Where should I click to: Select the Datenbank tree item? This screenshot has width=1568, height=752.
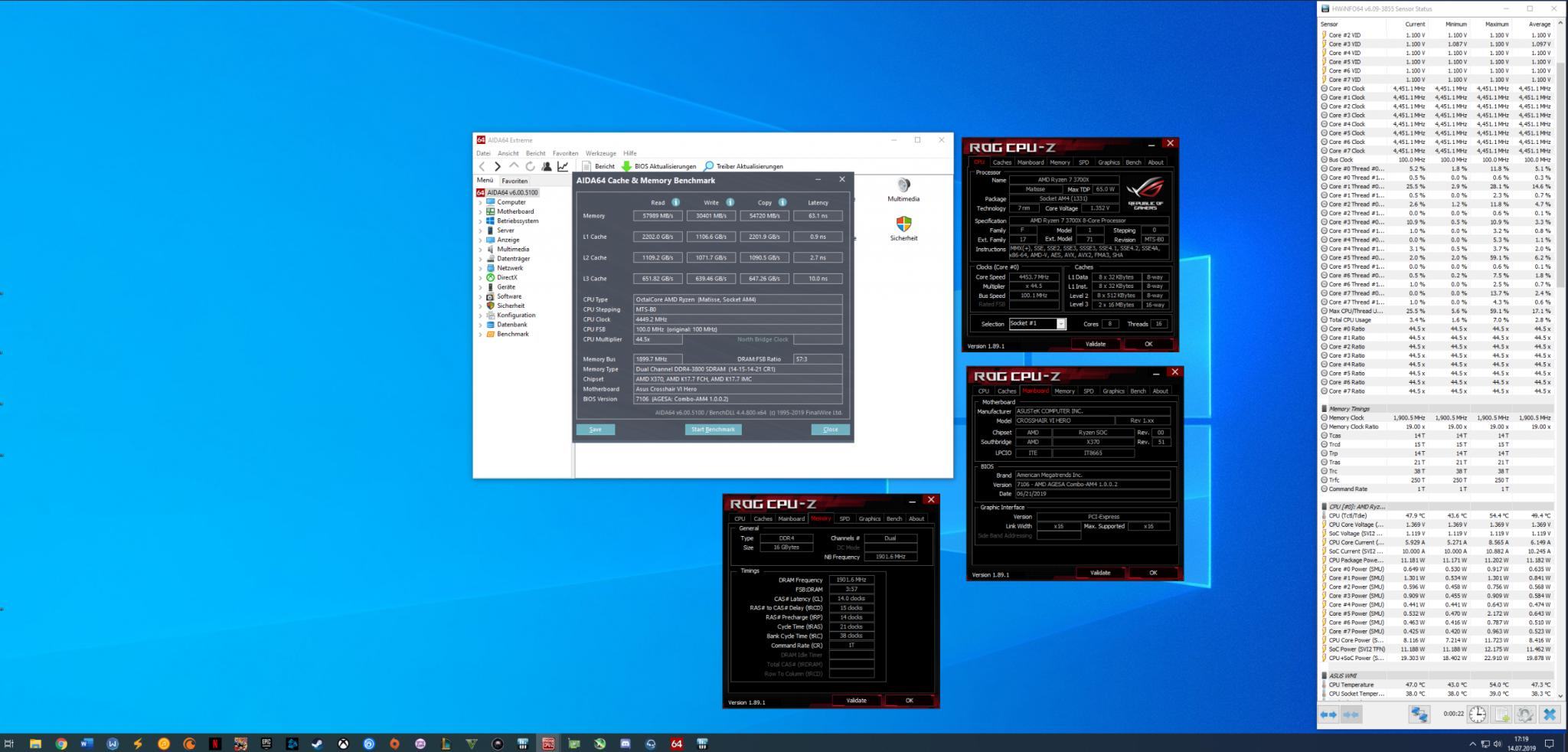click(x=512, y=325)
